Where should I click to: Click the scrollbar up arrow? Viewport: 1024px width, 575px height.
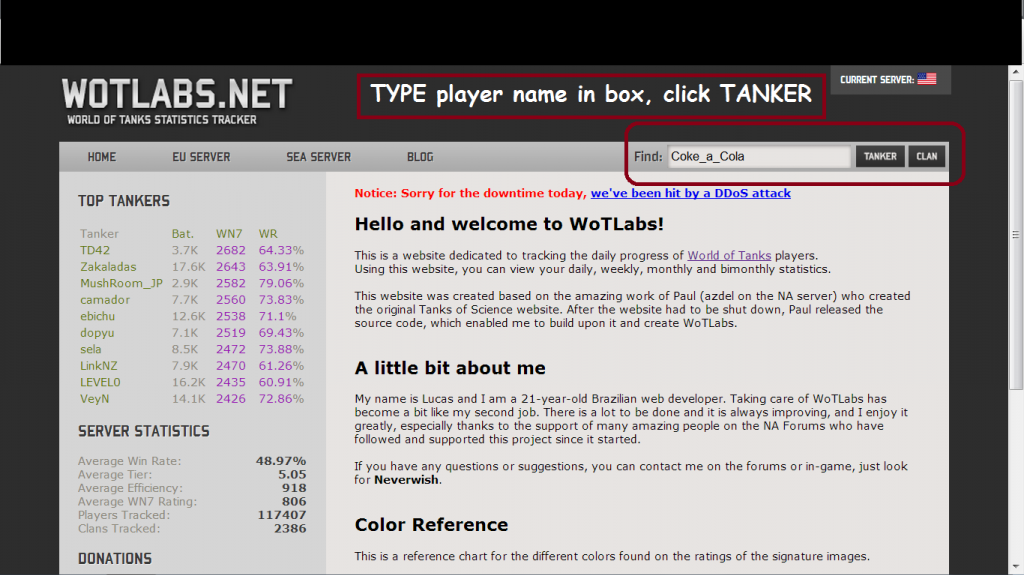pyautogui.click(x=1016, y=71)
